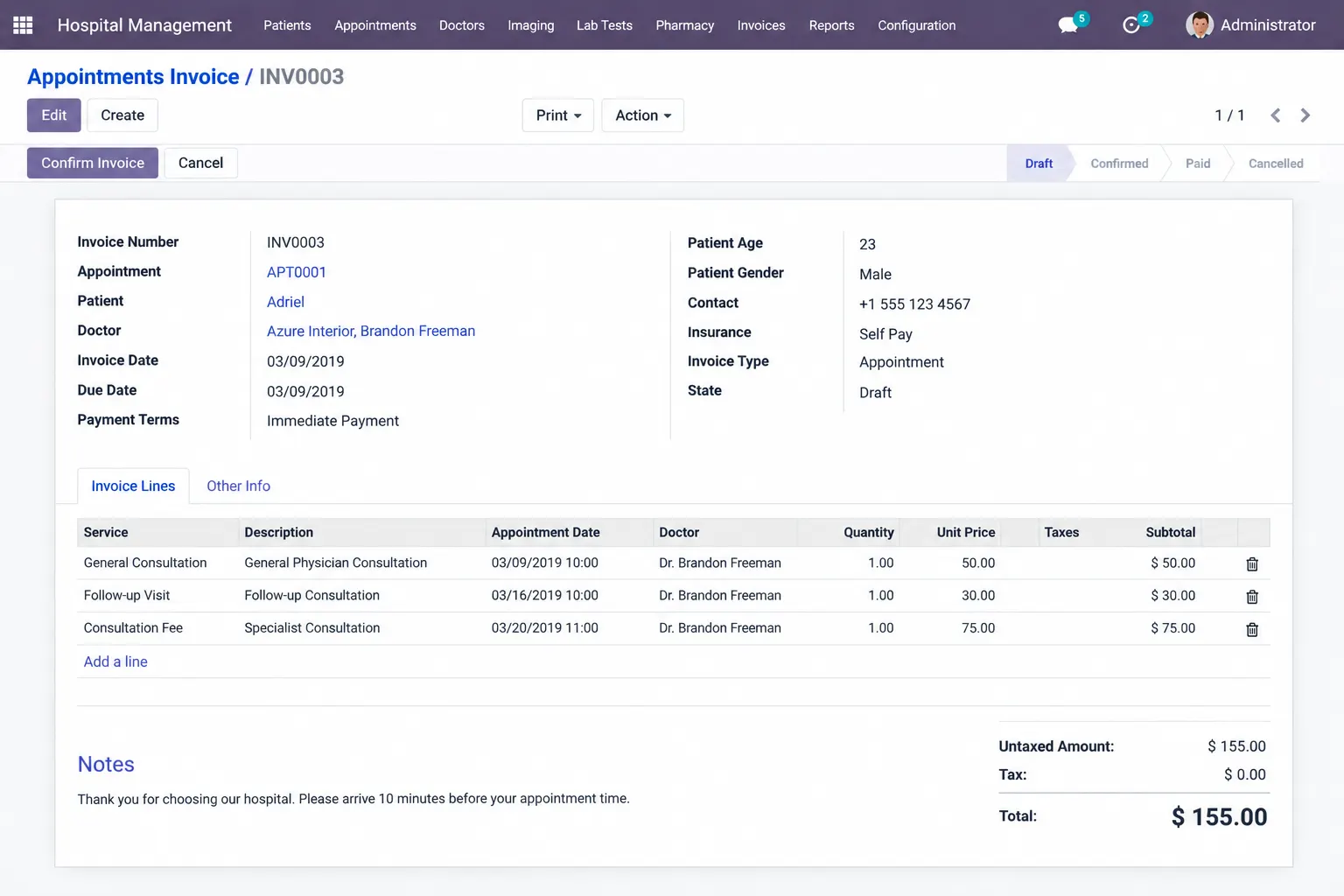Click Add a line link

(115, 661)
